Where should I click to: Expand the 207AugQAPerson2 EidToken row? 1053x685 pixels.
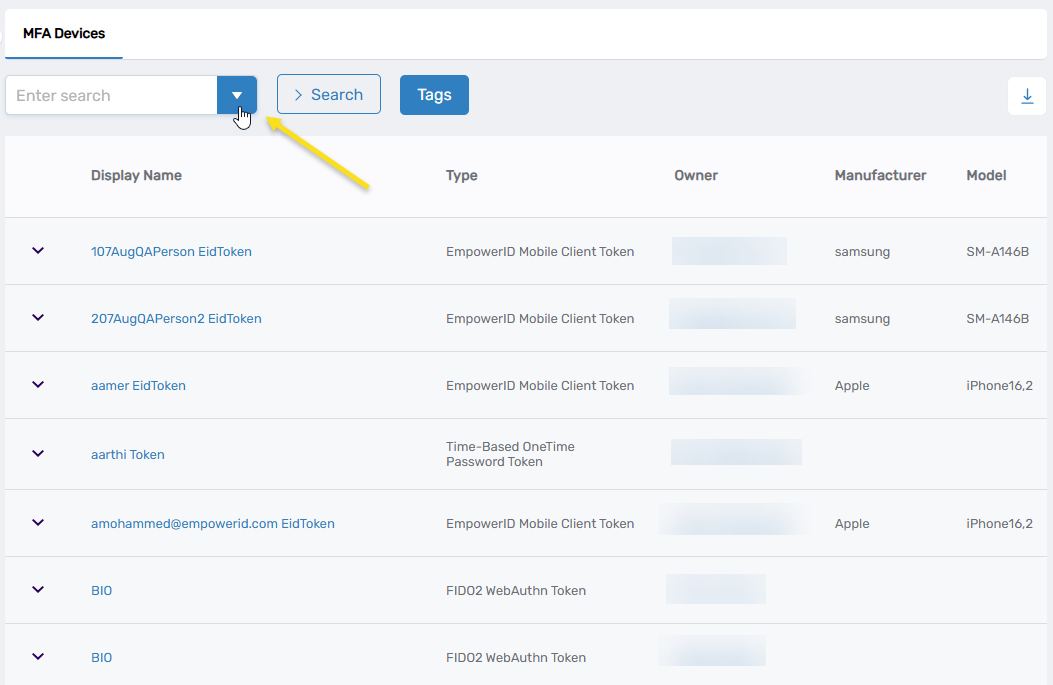pyautogui.click(x=38, y=318)
